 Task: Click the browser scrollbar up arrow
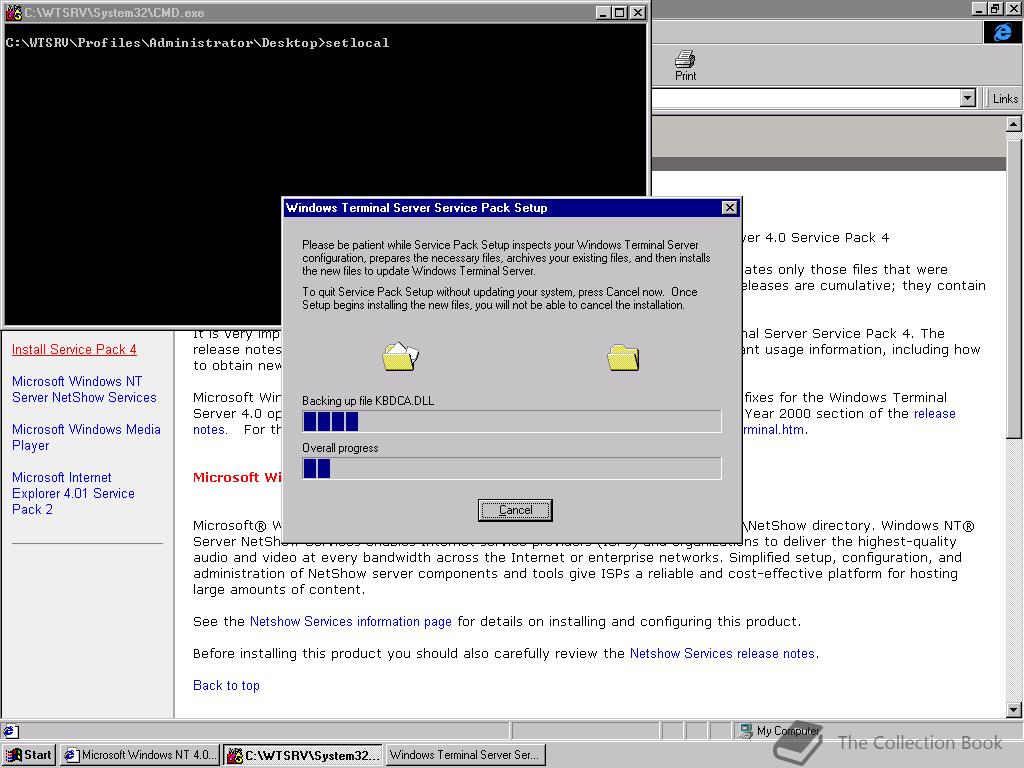coord(1013,123)
